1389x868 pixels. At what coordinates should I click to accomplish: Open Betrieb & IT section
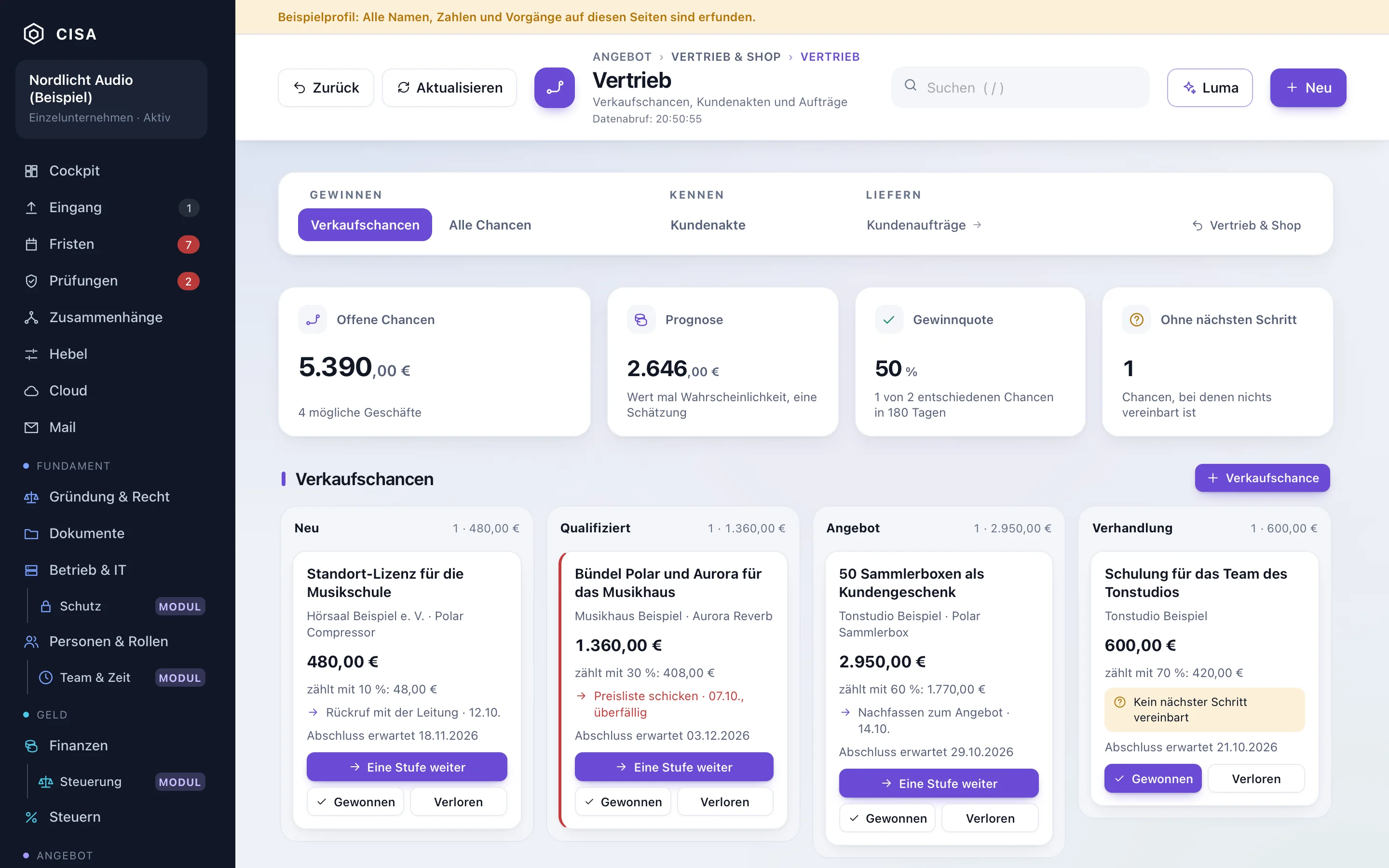click(111, 570)
